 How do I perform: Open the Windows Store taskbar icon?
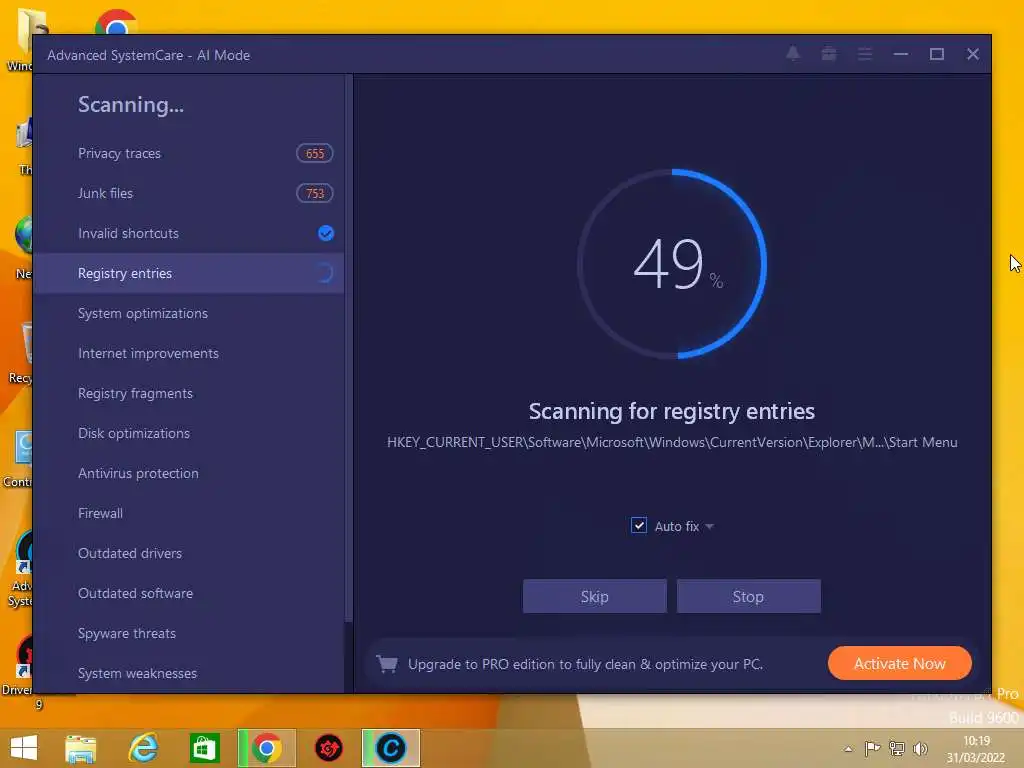pyautogui.click(x=204, y=748)
